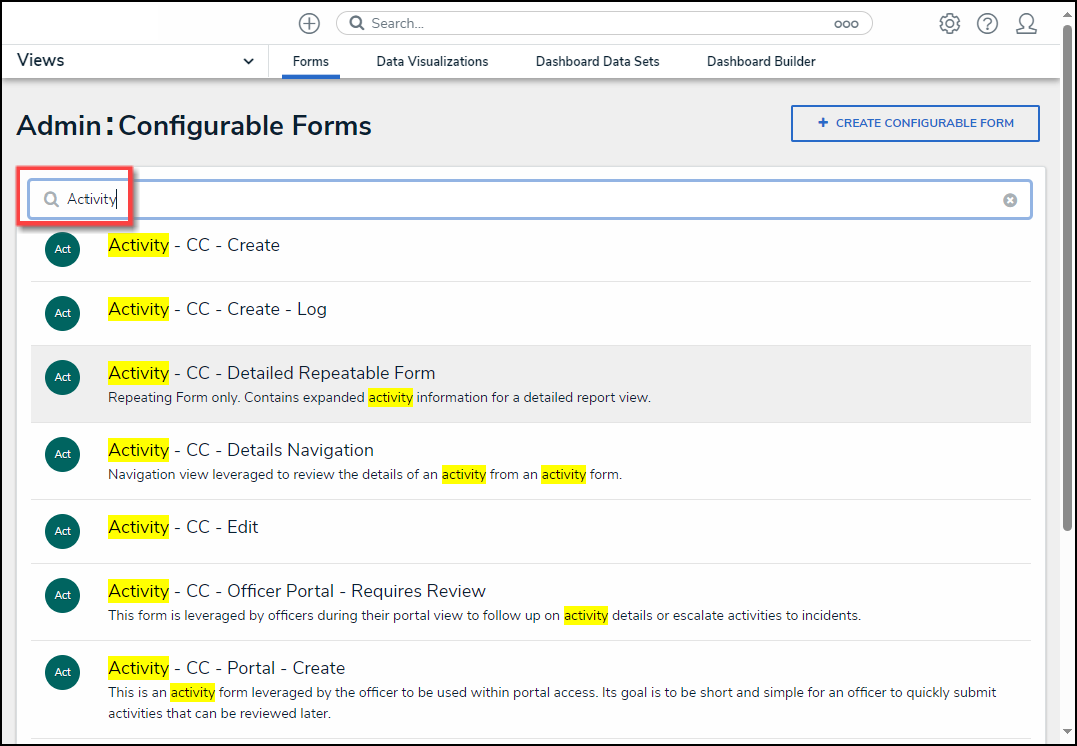Screen dimensions: 1077x746
Task: Open the settings gear icon
Action: coord(949,24)
